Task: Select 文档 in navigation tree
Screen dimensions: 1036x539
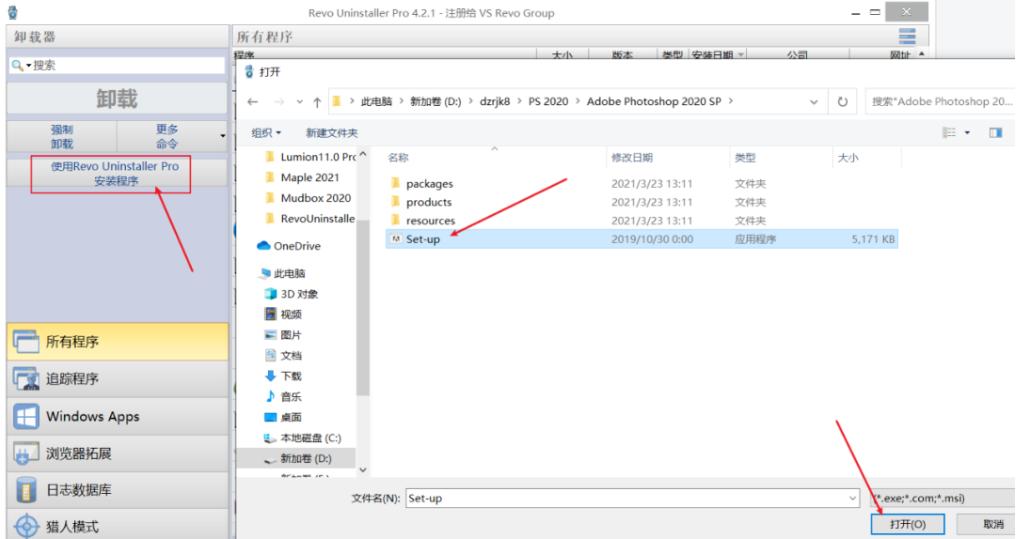Action: click(x=283, y=355)
